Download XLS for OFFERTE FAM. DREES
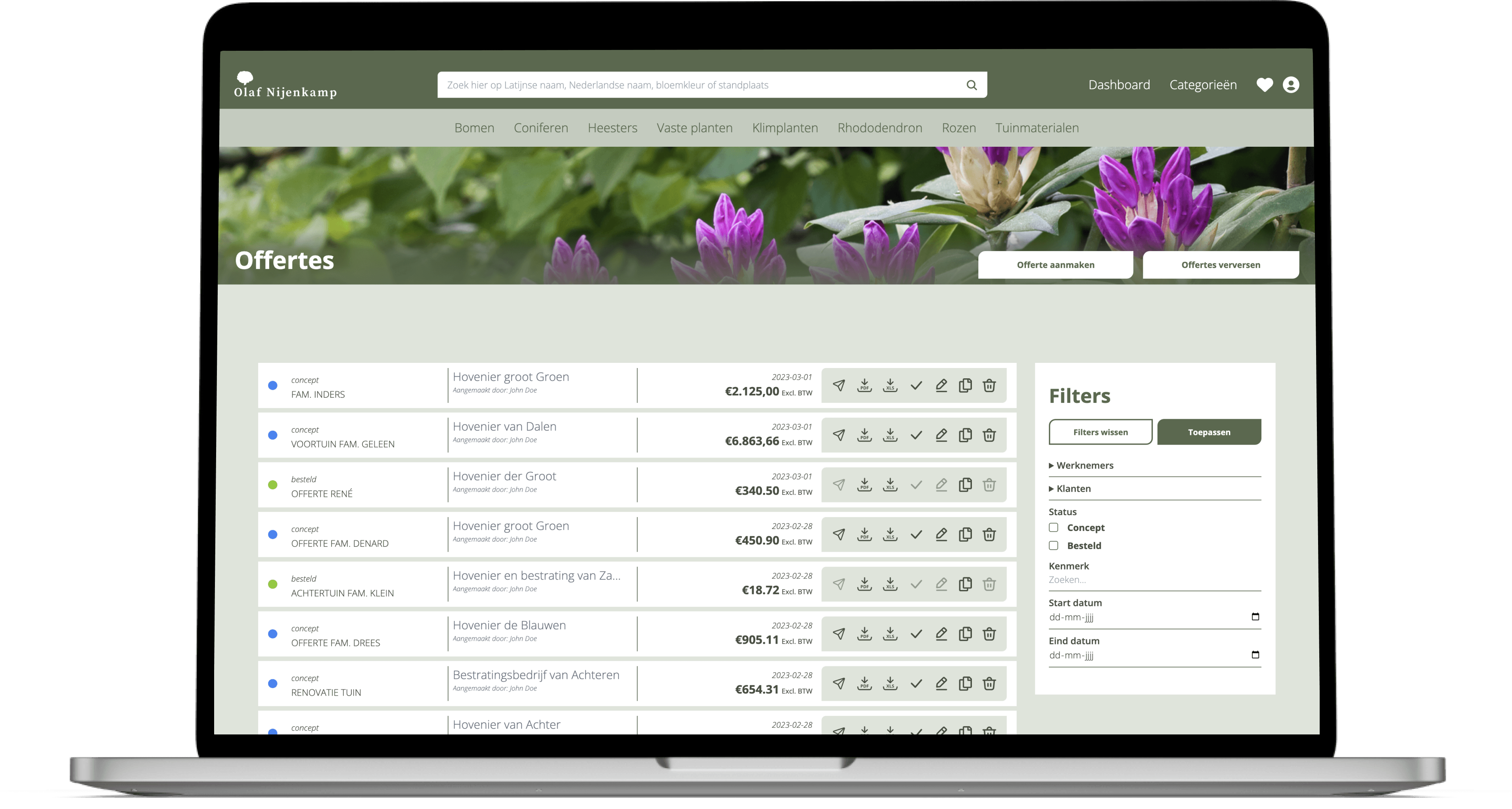The height and width of the screenshot is (809, 1512). [x=890, y=634]
